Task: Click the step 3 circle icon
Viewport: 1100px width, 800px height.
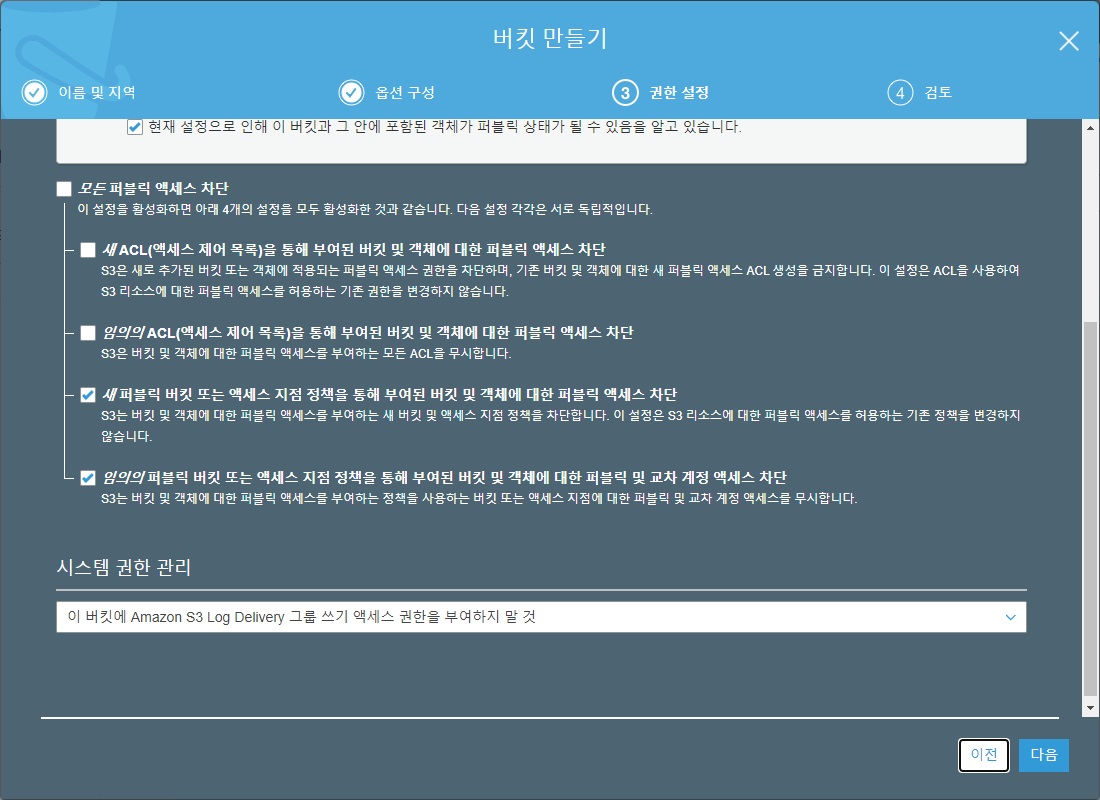Action: 624,93
